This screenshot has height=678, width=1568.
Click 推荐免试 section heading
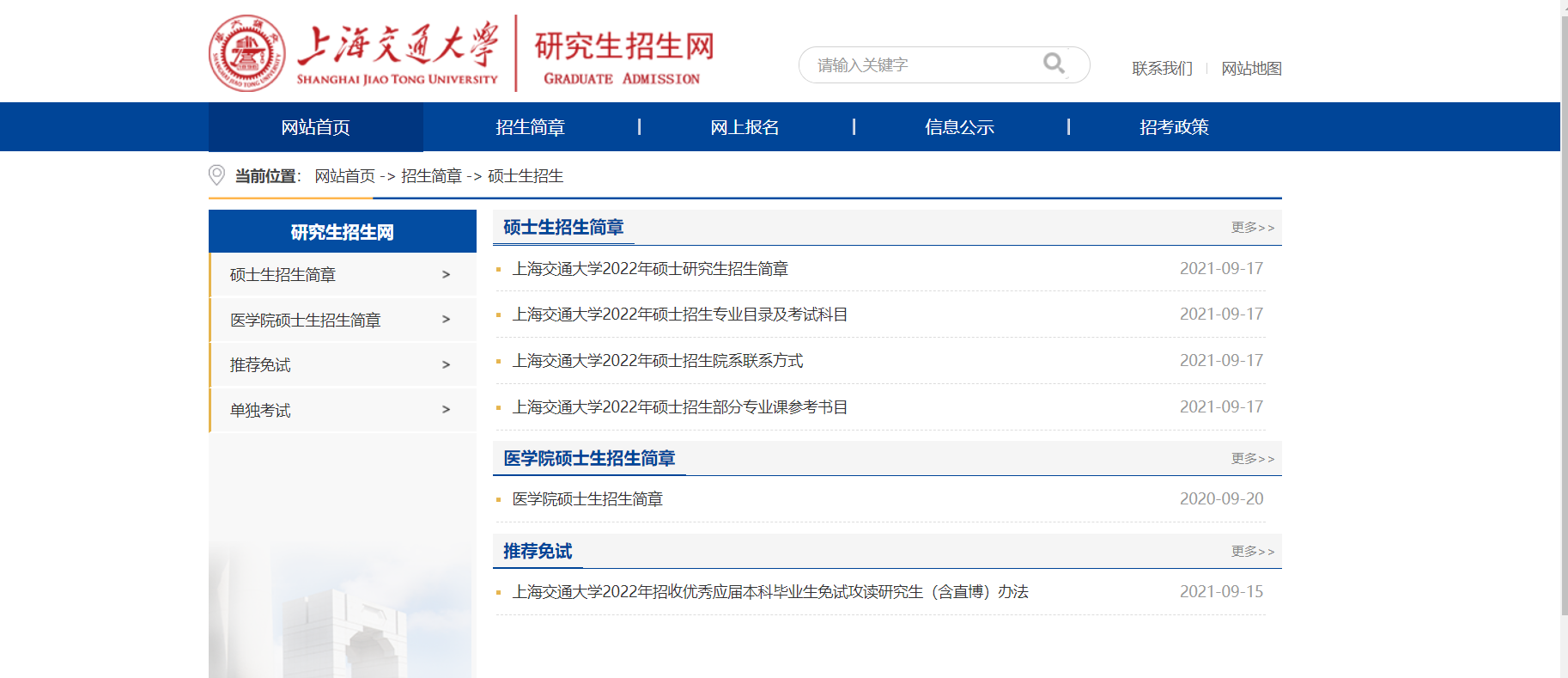(x=538, y=552)
